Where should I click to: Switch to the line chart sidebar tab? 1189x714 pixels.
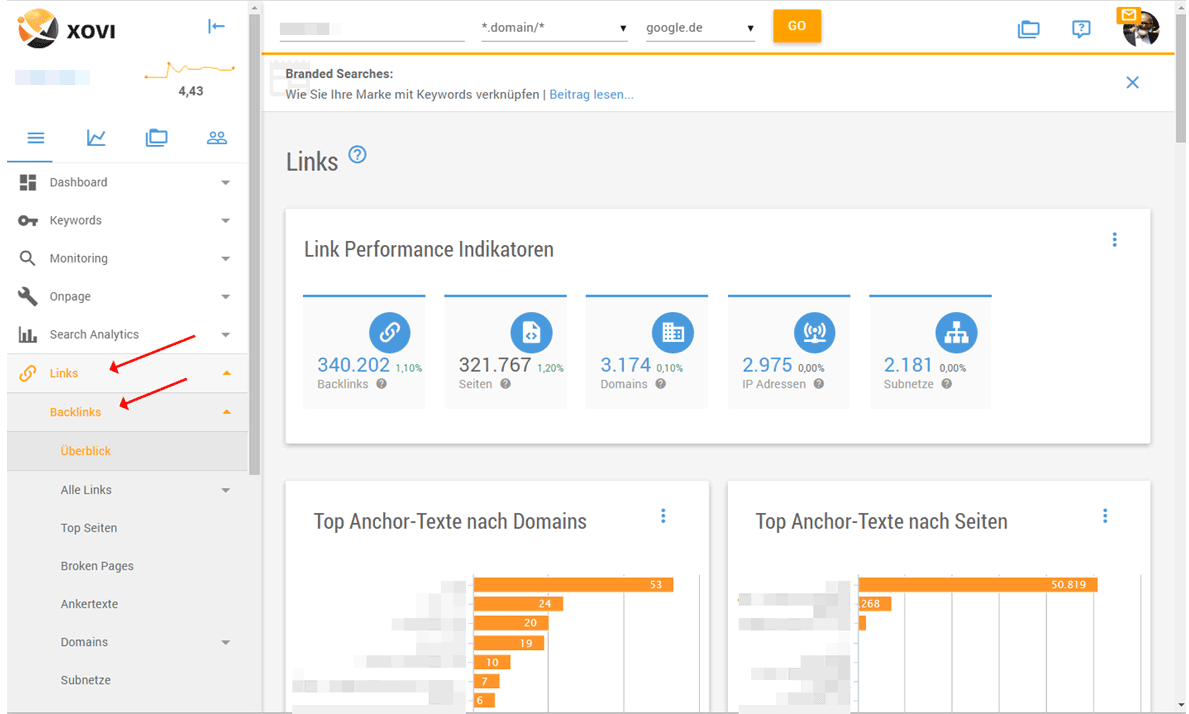click(x=96, y=138)
